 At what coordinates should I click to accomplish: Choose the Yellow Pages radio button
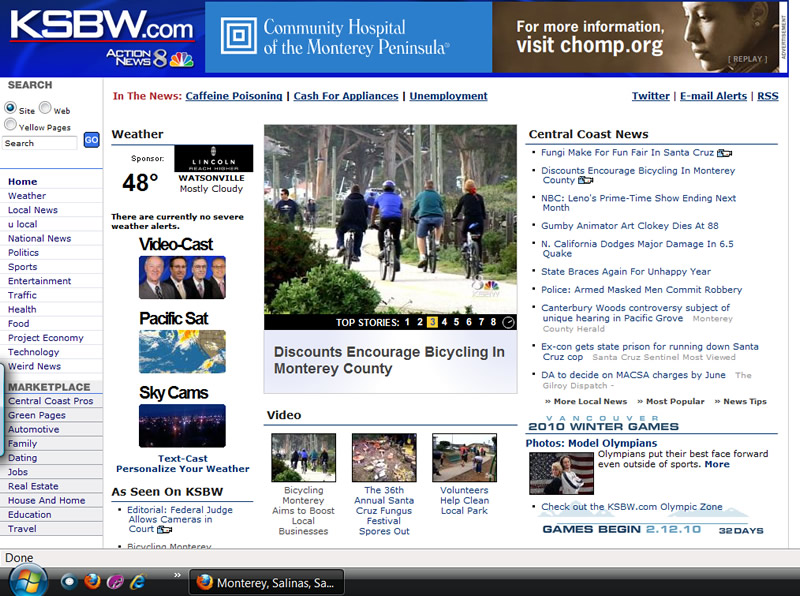(x=11, y=126)
